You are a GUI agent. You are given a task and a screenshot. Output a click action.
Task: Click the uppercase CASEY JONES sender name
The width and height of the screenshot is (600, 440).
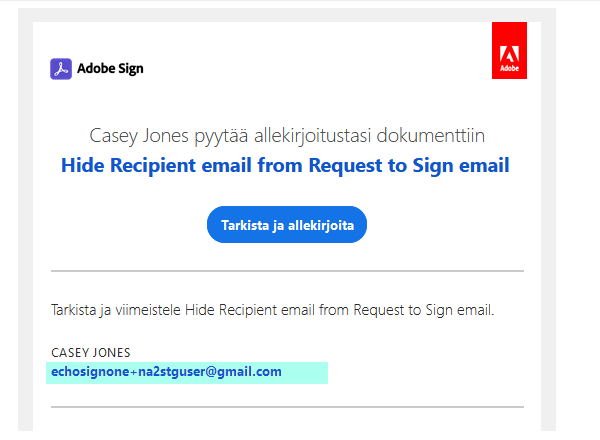(91, 353)
